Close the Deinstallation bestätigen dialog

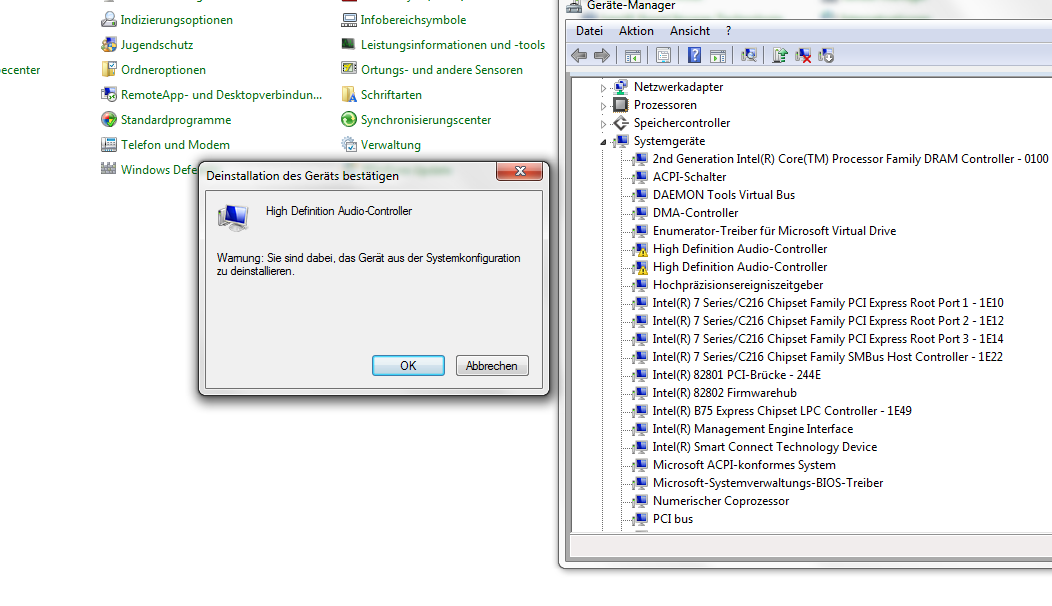[x=519, y=171]
